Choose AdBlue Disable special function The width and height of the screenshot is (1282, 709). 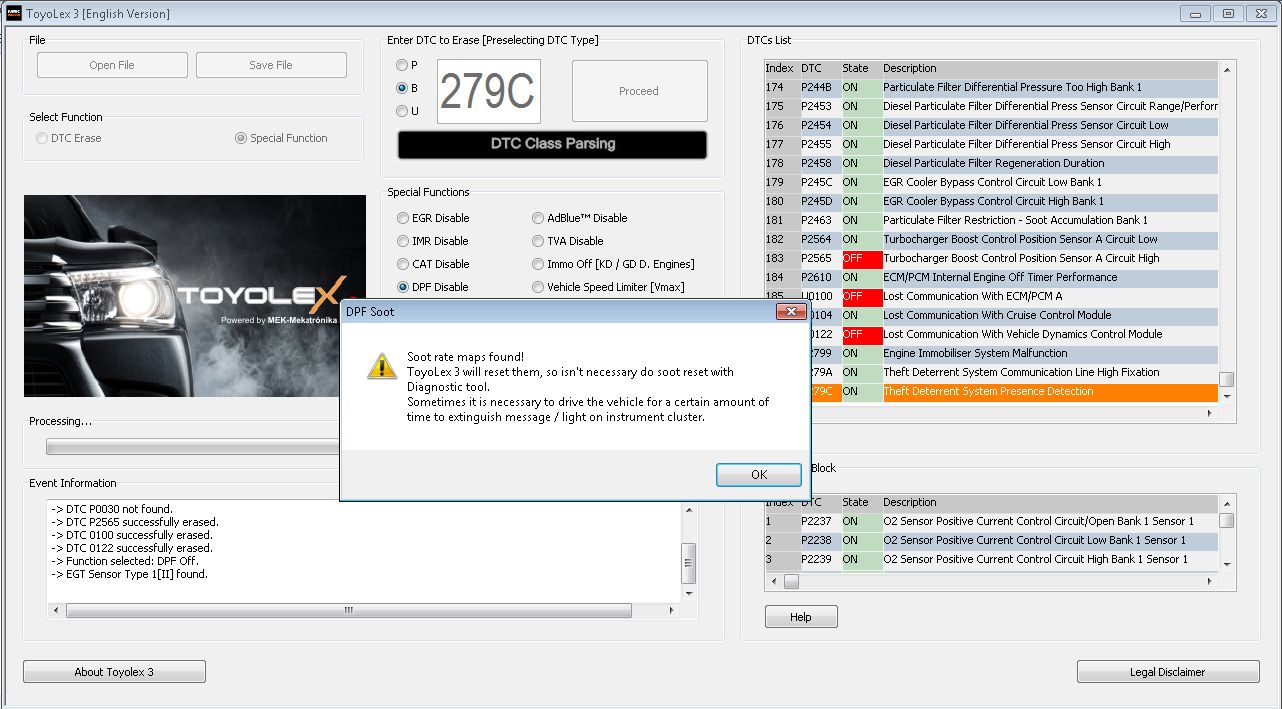click(x=539, y=218)
